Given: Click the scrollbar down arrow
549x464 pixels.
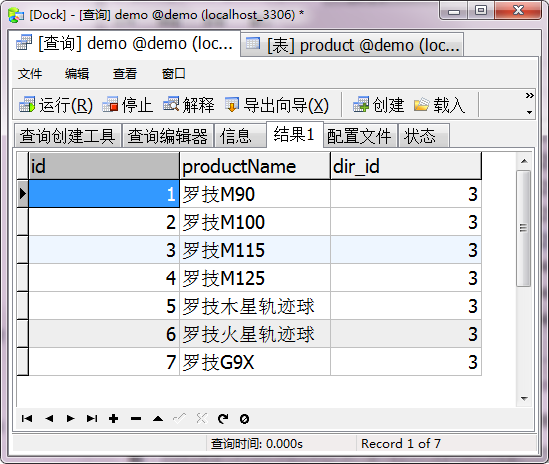Looking at the screenshot, I should (x=524, y=399).
